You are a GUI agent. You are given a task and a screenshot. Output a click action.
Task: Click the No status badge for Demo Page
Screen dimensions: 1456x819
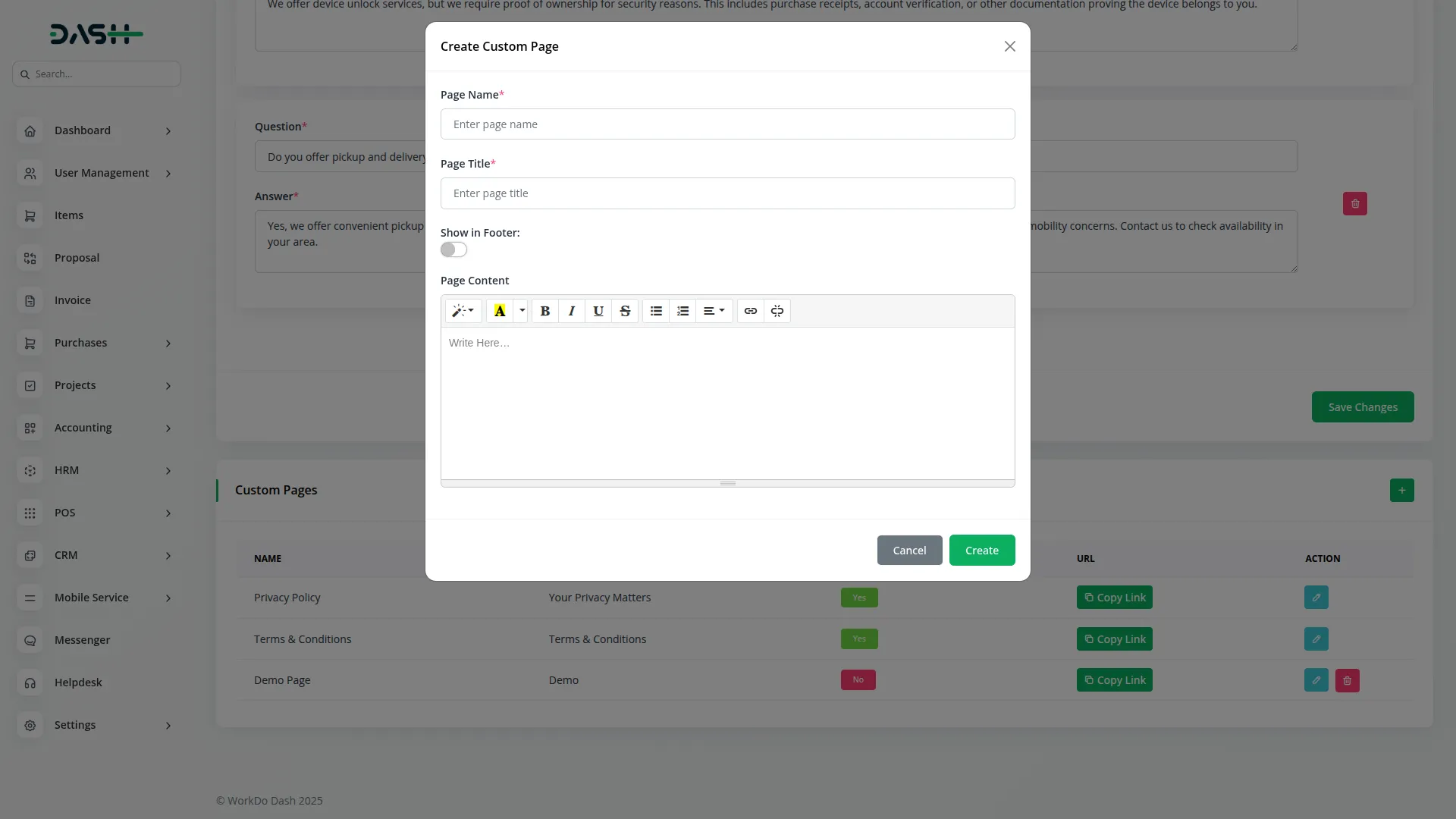[858, 679]
